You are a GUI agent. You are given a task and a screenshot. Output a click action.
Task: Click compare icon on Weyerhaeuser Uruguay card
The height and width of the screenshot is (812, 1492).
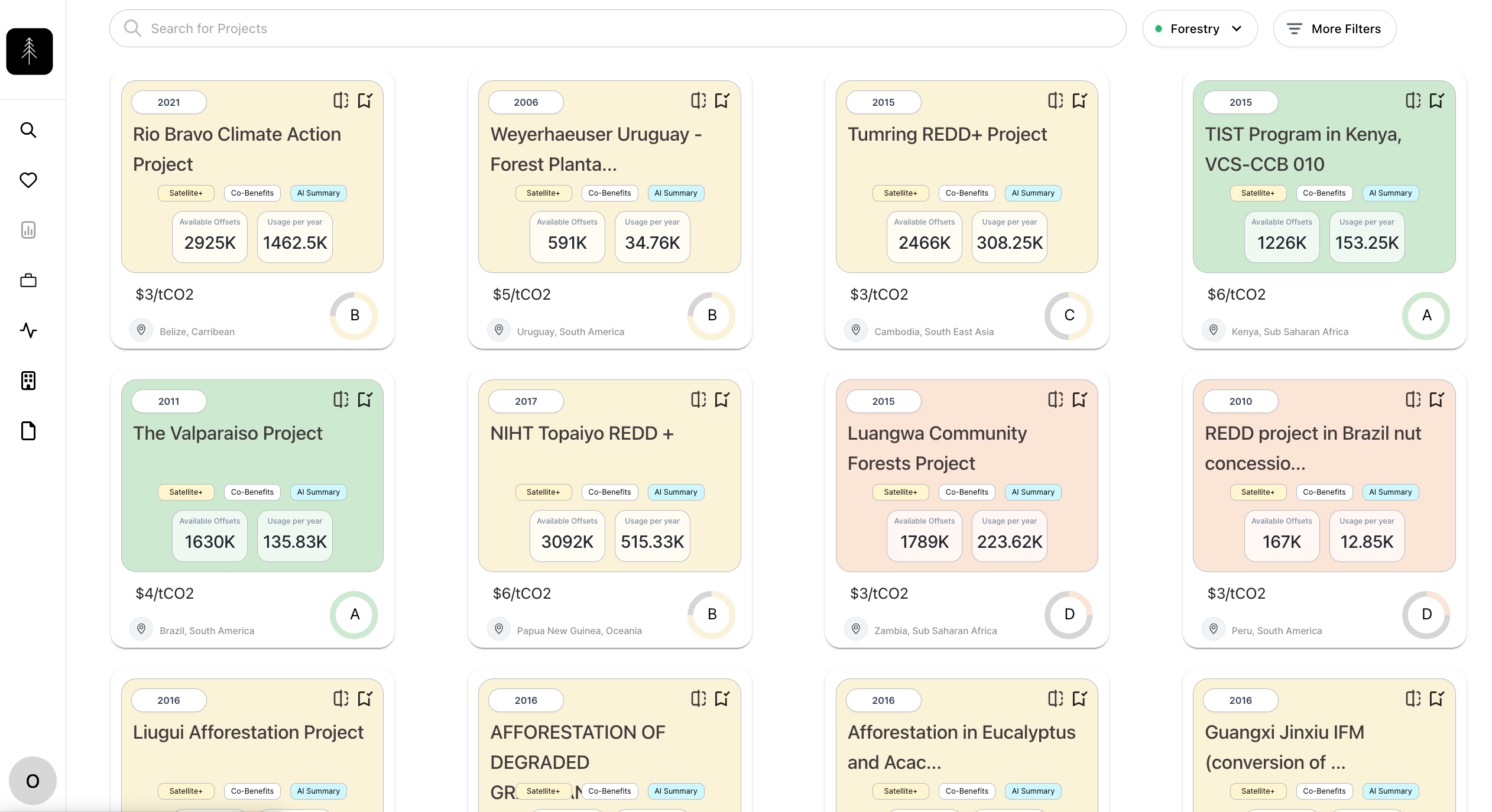tap(698, 100)
